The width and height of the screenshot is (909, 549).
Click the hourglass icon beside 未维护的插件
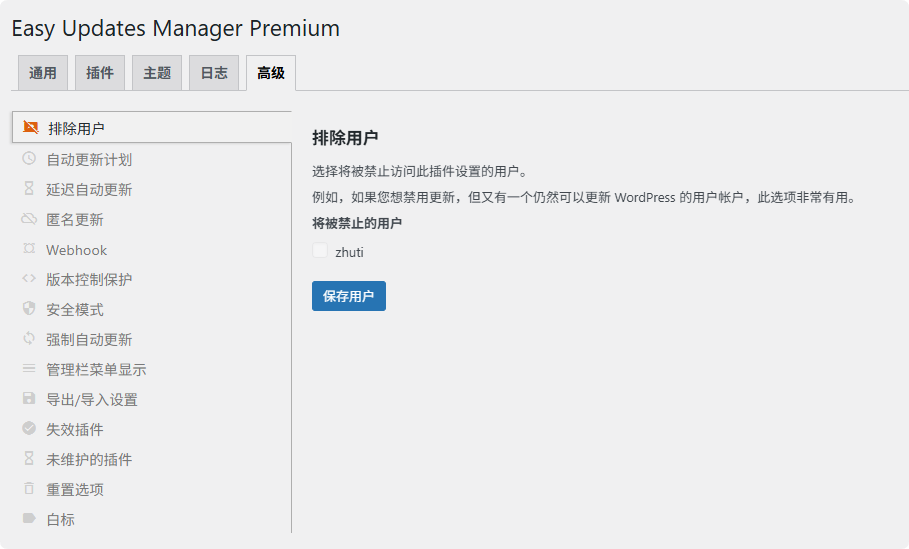[29, 458]
